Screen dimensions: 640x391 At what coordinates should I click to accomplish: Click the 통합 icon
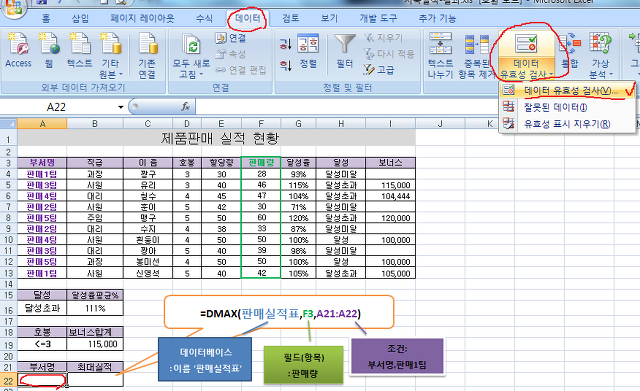(x=570, y=51)
